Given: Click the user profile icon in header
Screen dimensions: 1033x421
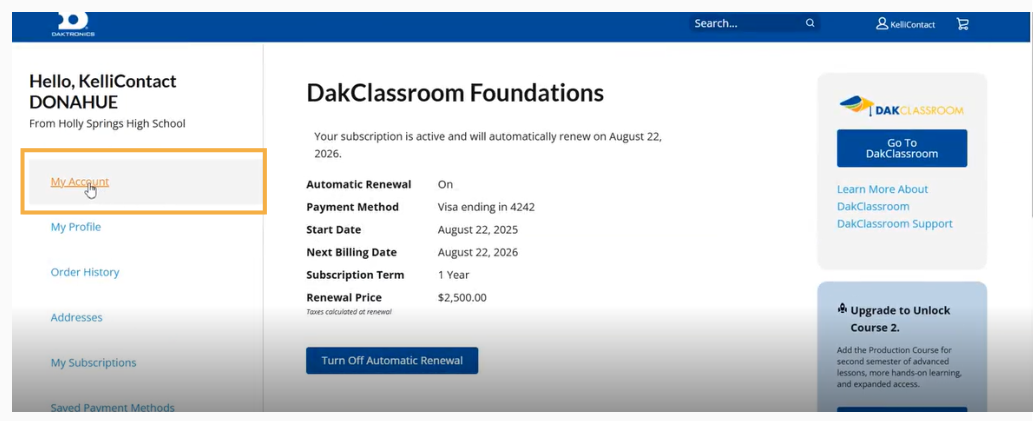Looking at the screenshot, I should point(882,24).
